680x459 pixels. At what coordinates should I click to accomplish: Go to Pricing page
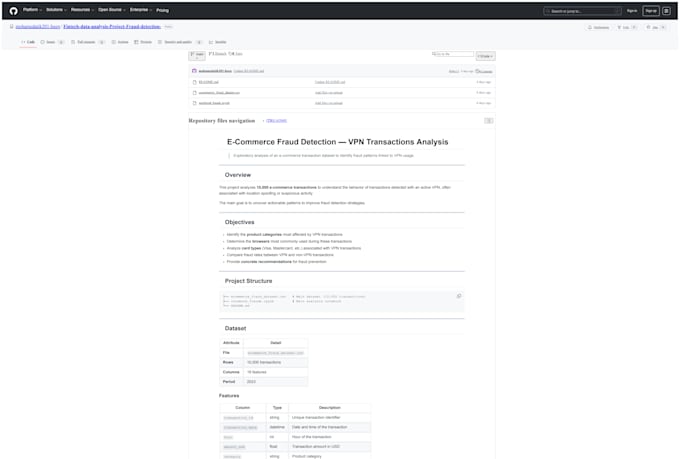[x=163, y=10]
